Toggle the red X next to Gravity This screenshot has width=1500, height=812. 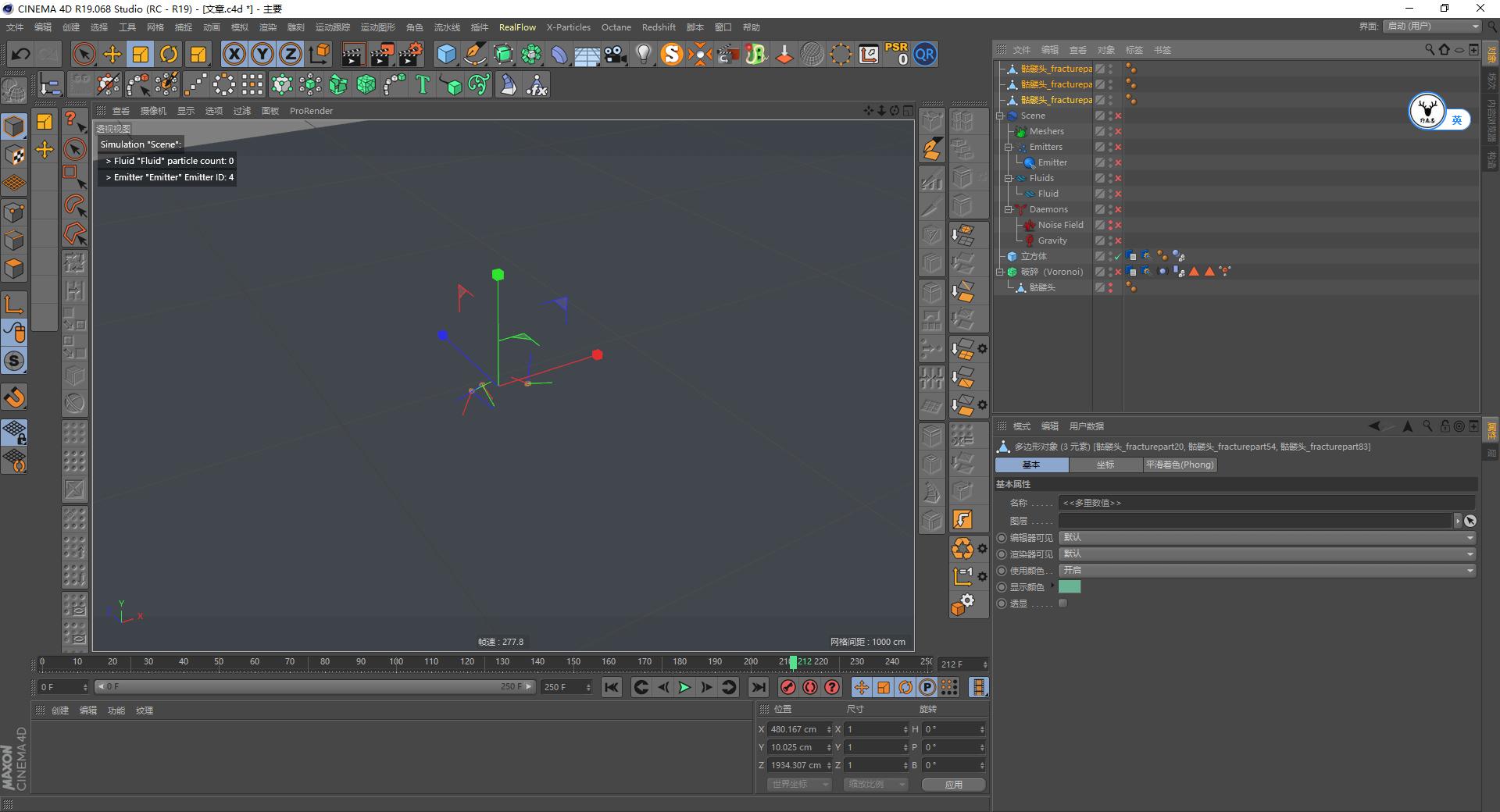point(1119,240)
